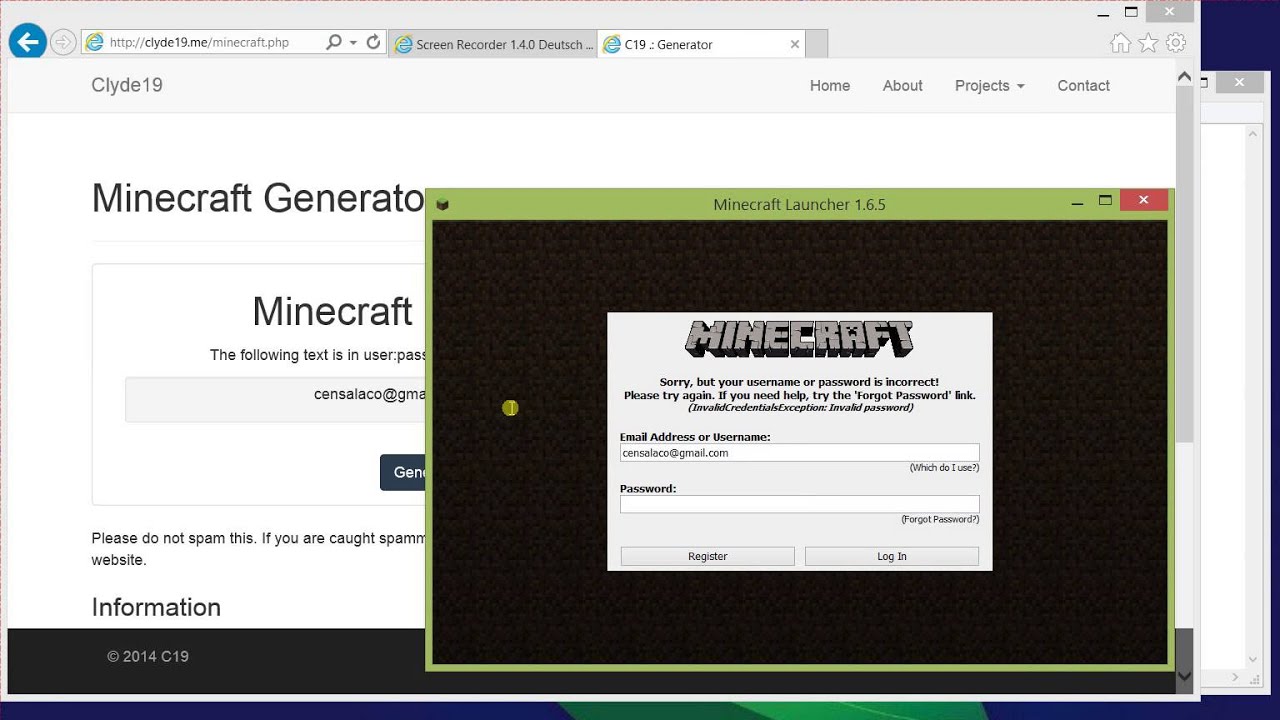Click the browser Home icon

[1121, 43]
